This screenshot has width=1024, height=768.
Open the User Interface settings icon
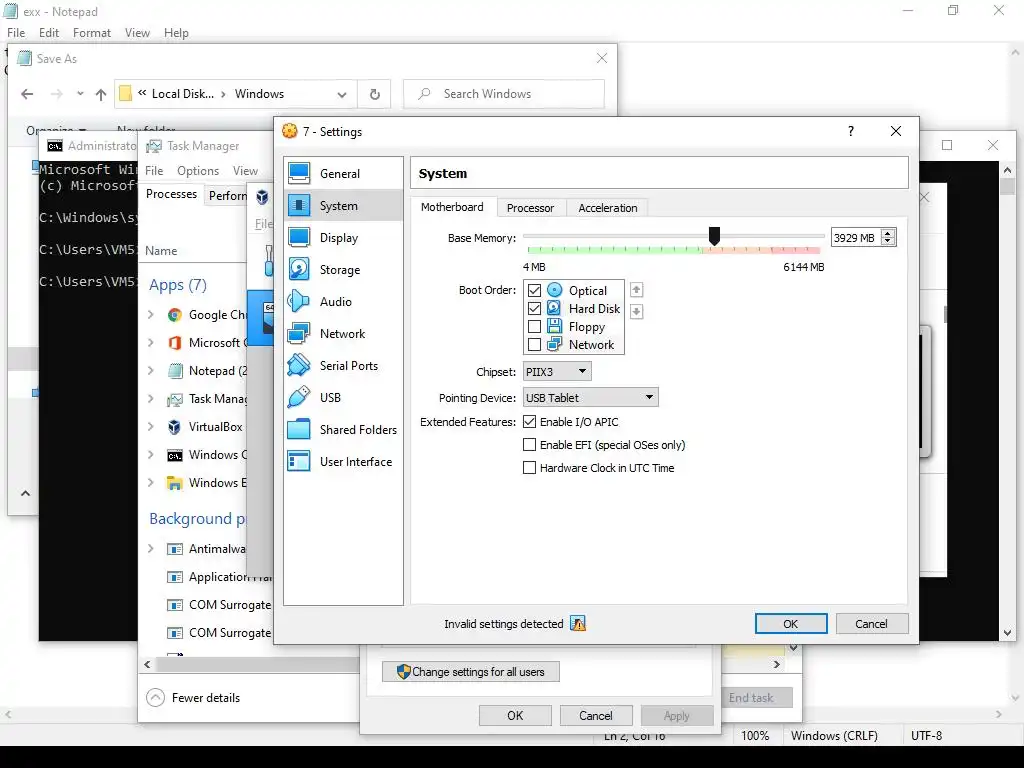coord(299,462)
